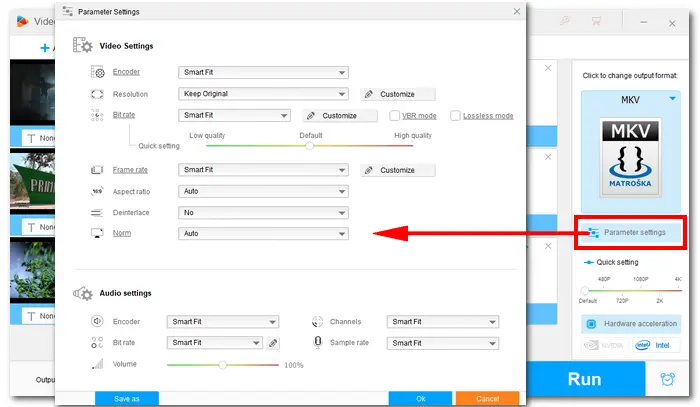700x407 pixels.
Task: Enable the VBR mode checkbox
Action: coord(395,116)
